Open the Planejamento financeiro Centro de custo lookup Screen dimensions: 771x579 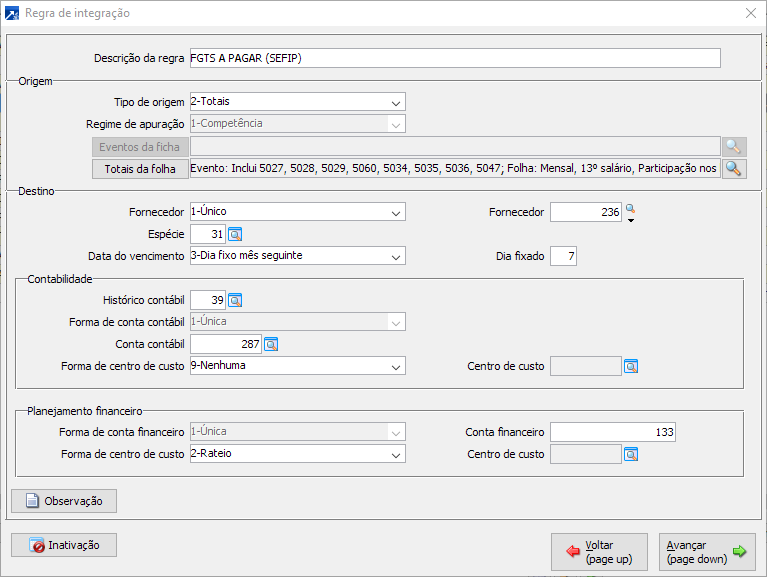pyautogui.click(x=631, y=454)
